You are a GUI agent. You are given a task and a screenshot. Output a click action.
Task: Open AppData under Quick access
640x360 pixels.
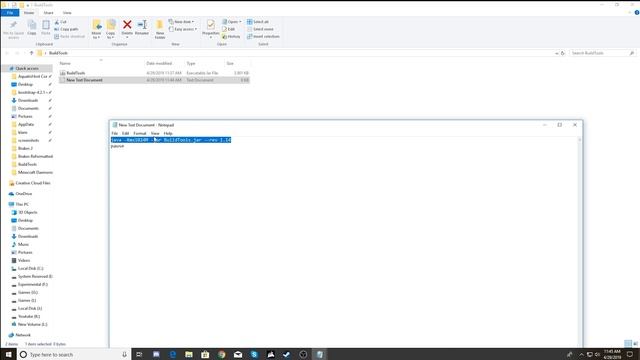[x=26, y=124]
